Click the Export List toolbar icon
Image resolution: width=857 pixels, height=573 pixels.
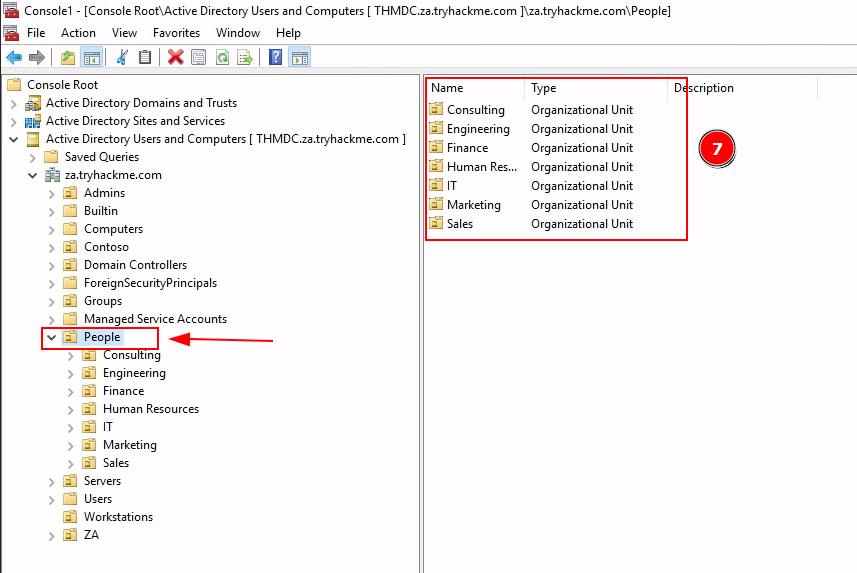(245, 57)
